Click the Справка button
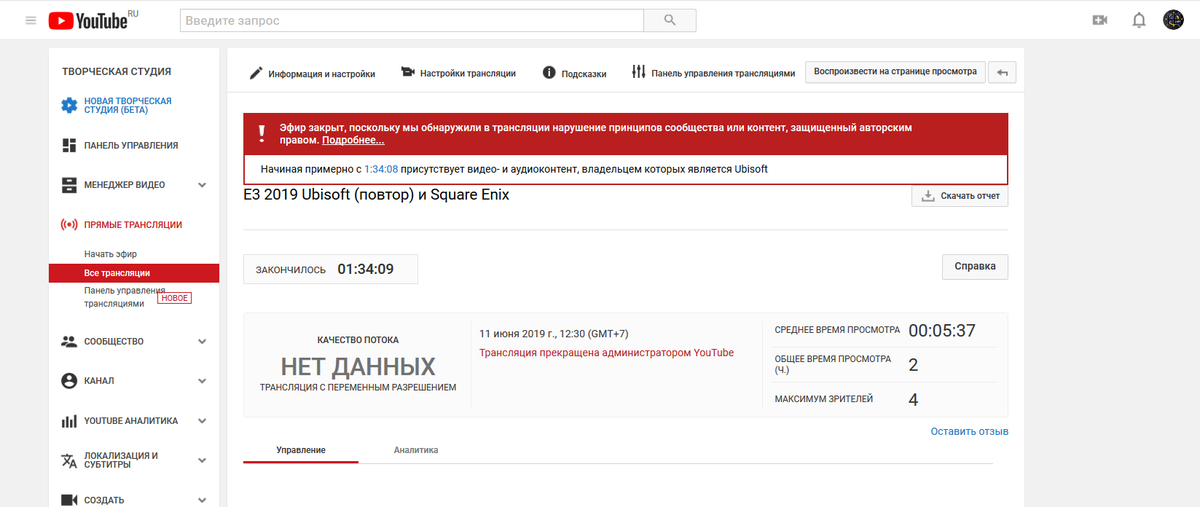The image size is (1200, 507). pos(975,267)
